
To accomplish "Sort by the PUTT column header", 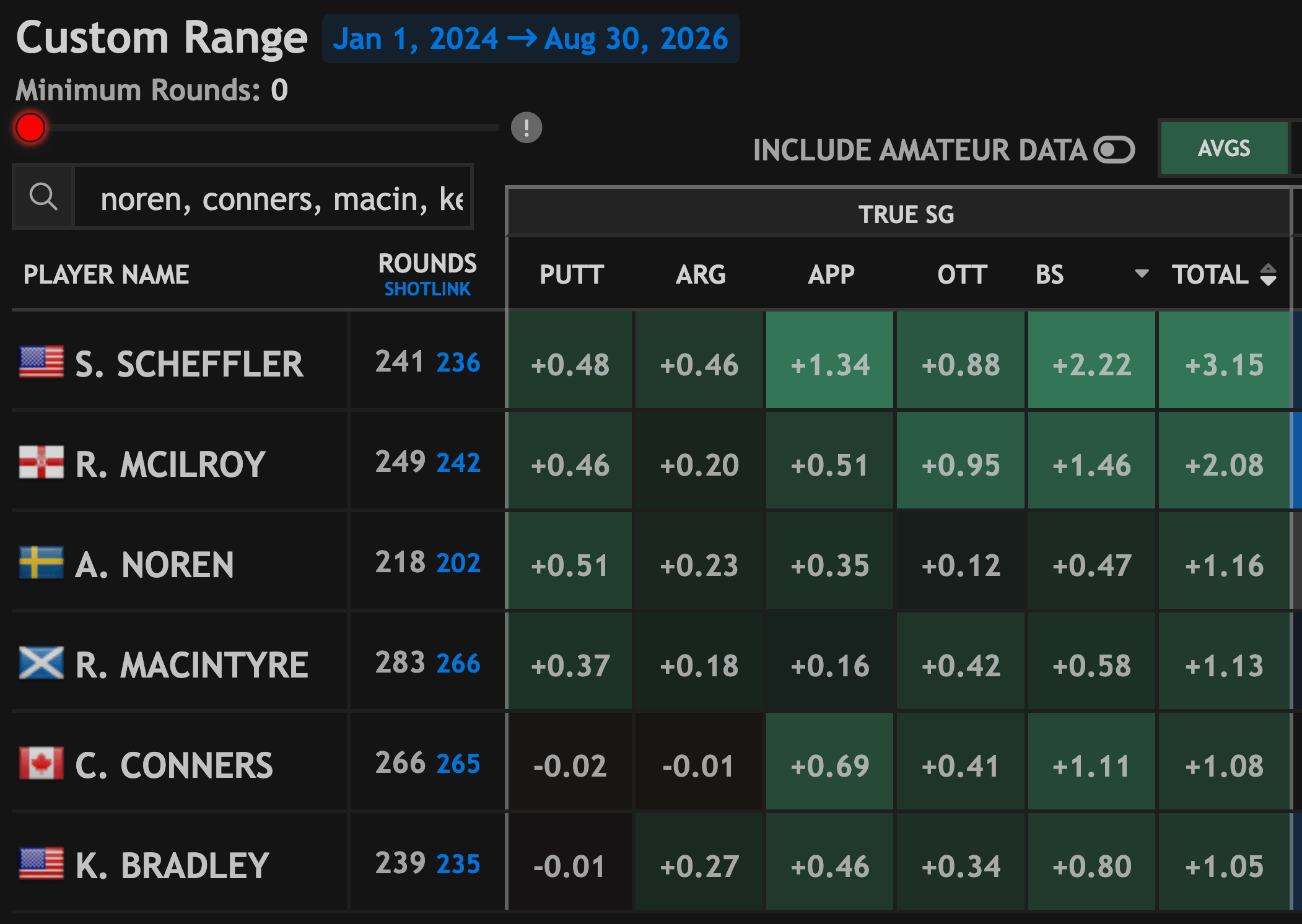I will click(571, 274).
